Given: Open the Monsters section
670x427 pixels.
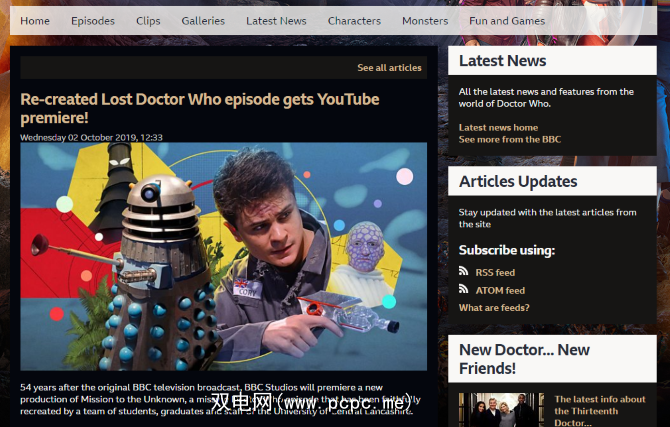Looking at the screenshot, I should (425, 21).
